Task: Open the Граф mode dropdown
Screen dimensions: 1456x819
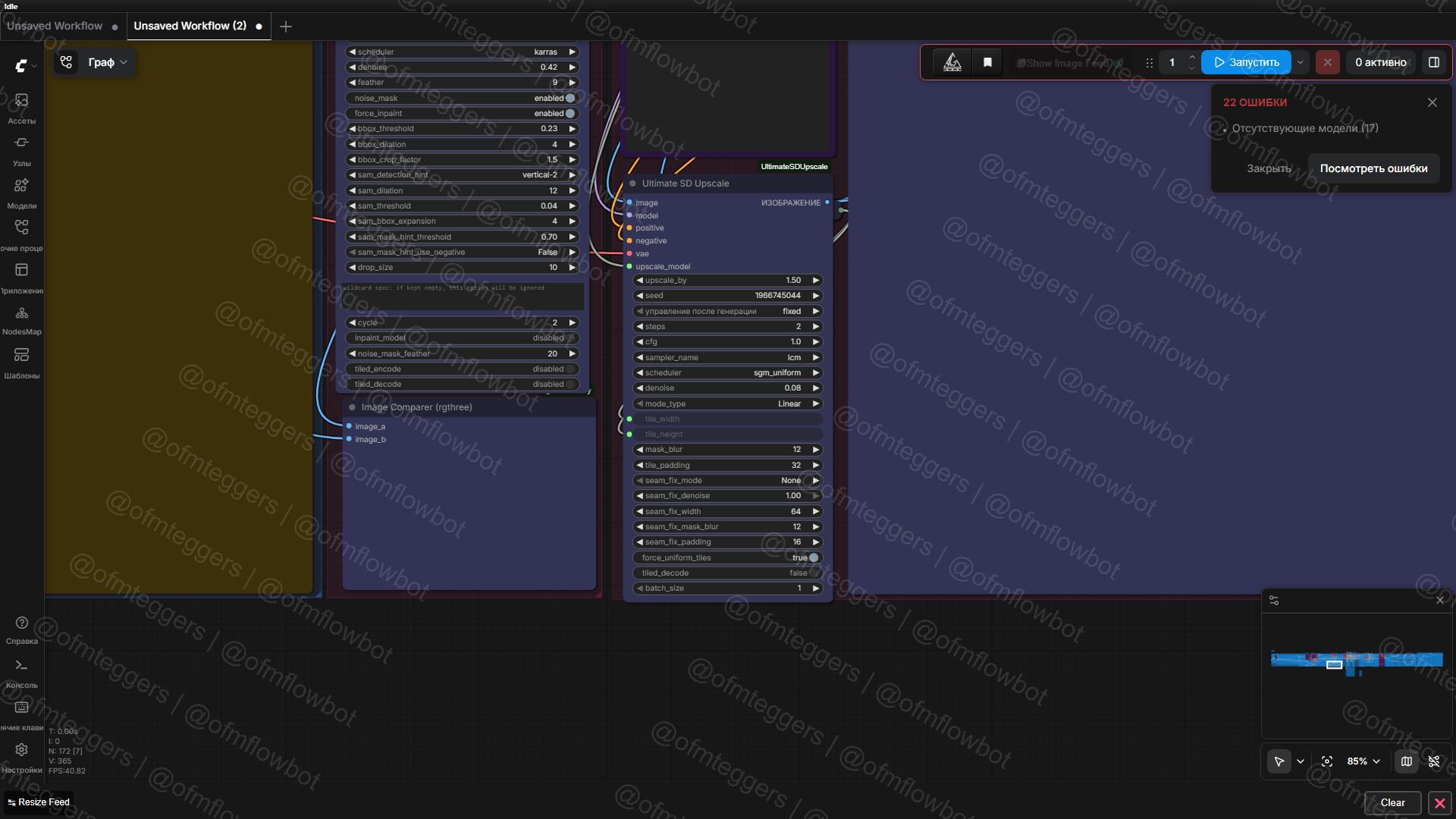Action: 107,62
